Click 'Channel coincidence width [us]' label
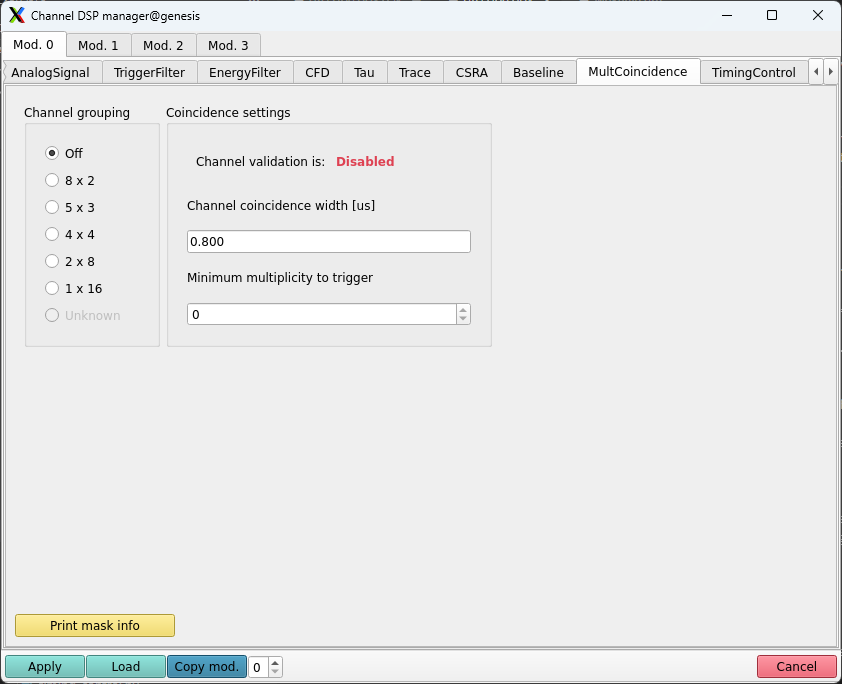 [281, 206]
